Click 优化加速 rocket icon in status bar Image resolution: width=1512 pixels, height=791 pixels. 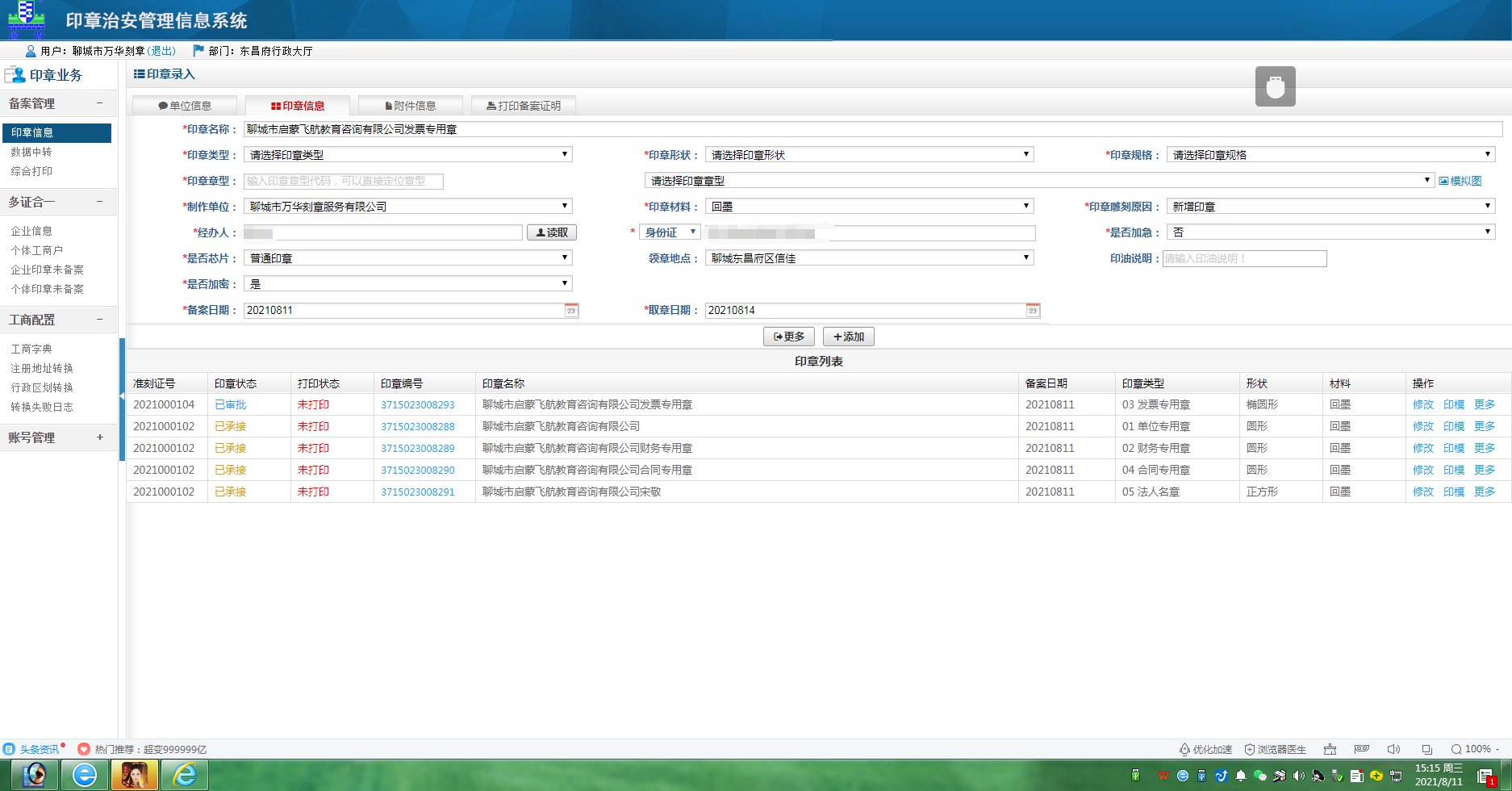[1184, 749]
